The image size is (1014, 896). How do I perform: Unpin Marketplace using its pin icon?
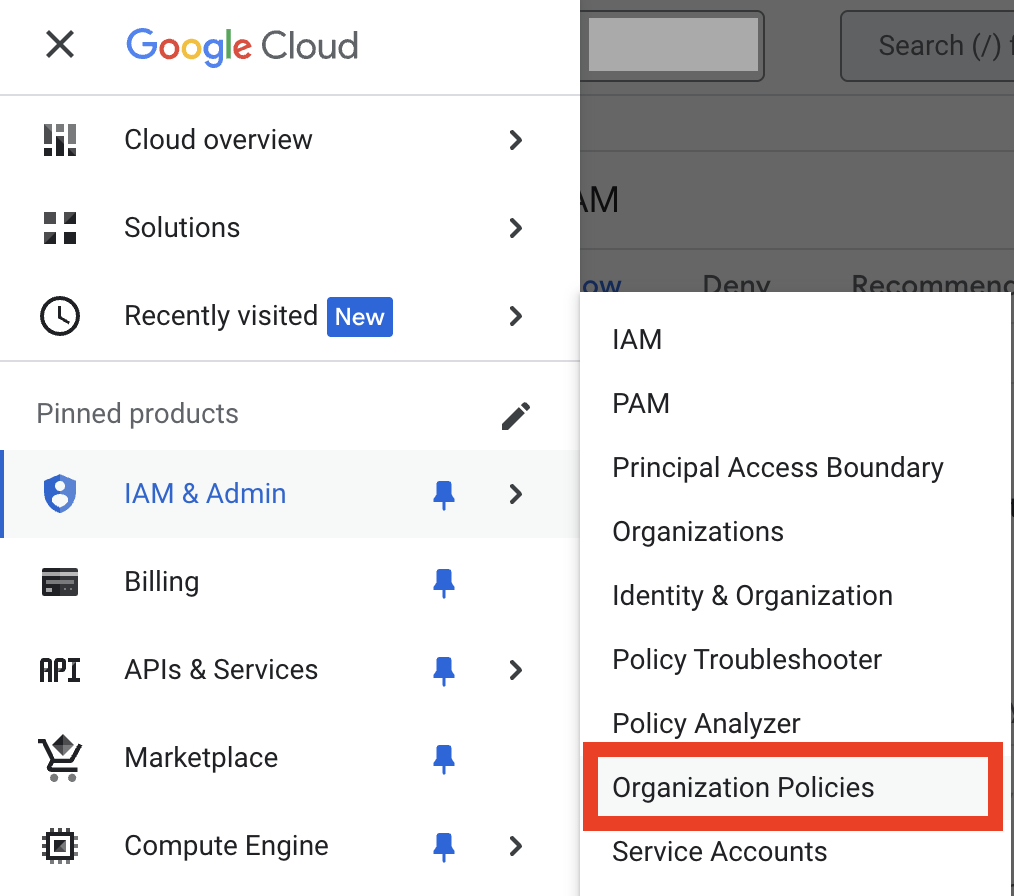click(x=444, y=759)
